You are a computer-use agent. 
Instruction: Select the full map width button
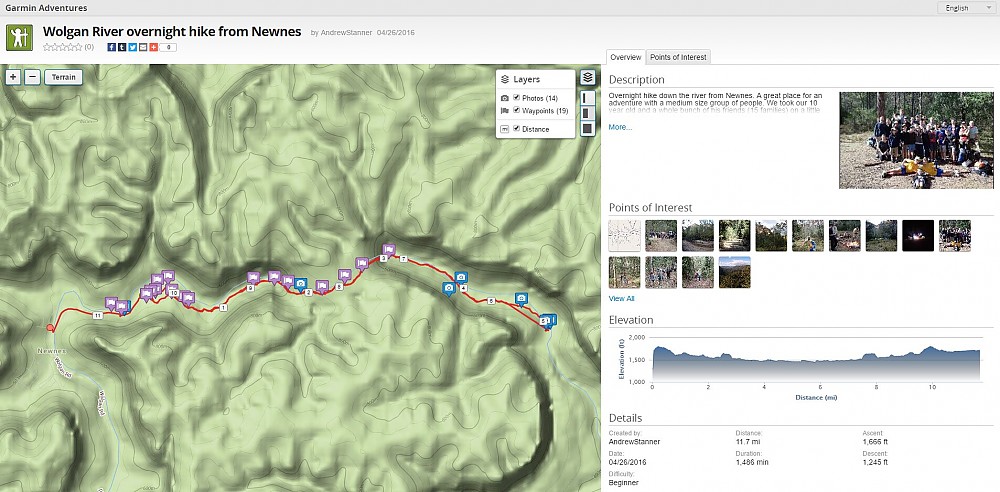[588, 128]
